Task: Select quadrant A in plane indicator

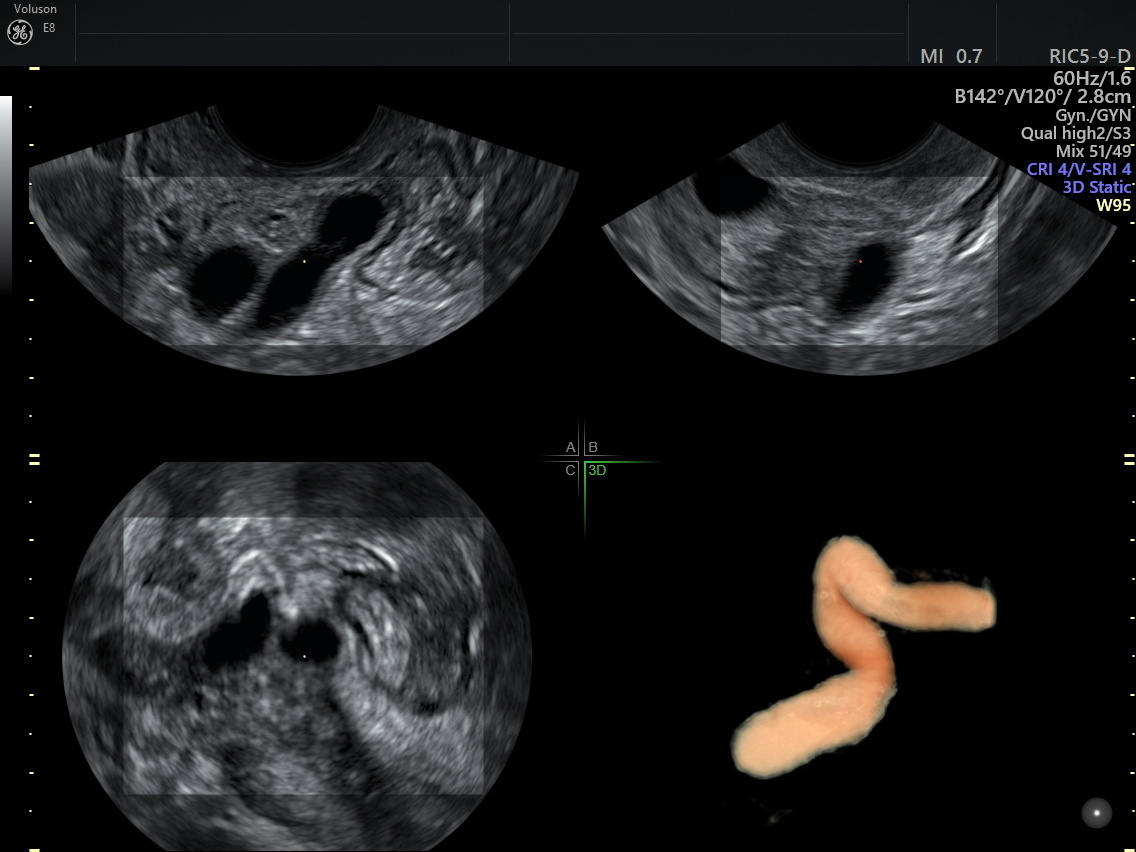Action: coord(571,447)
